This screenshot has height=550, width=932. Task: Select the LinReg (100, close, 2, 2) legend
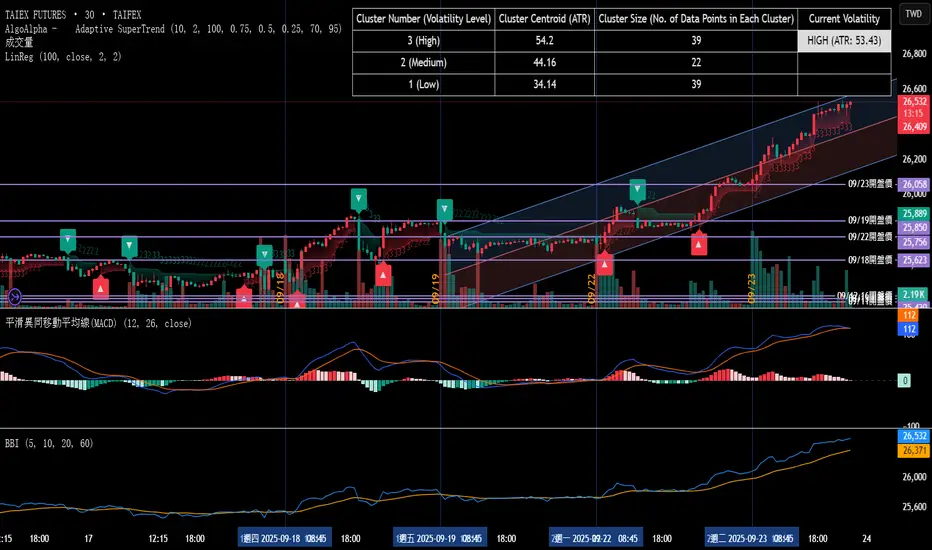[63, 57]
